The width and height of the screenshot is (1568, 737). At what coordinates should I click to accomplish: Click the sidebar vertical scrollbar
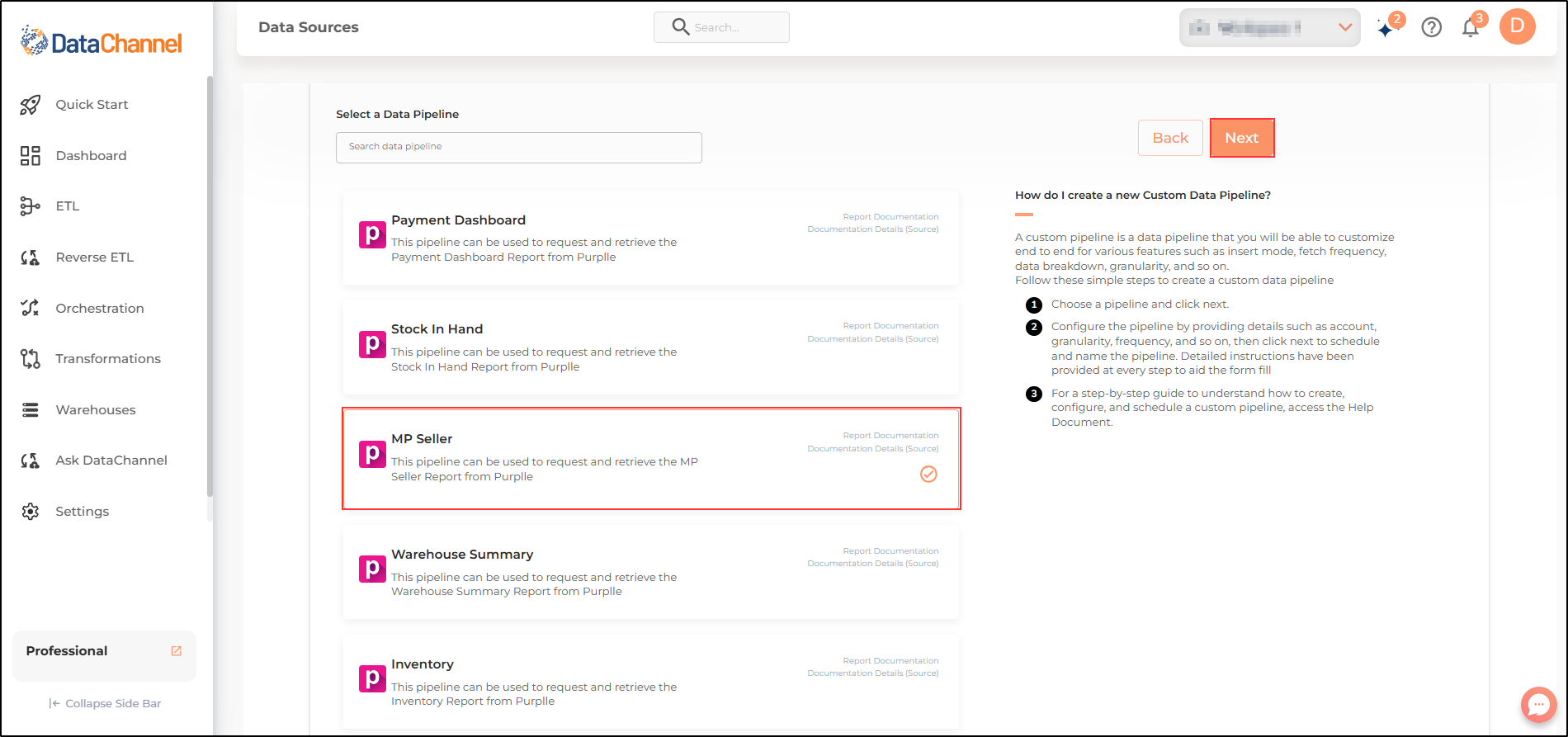(210, 286)
